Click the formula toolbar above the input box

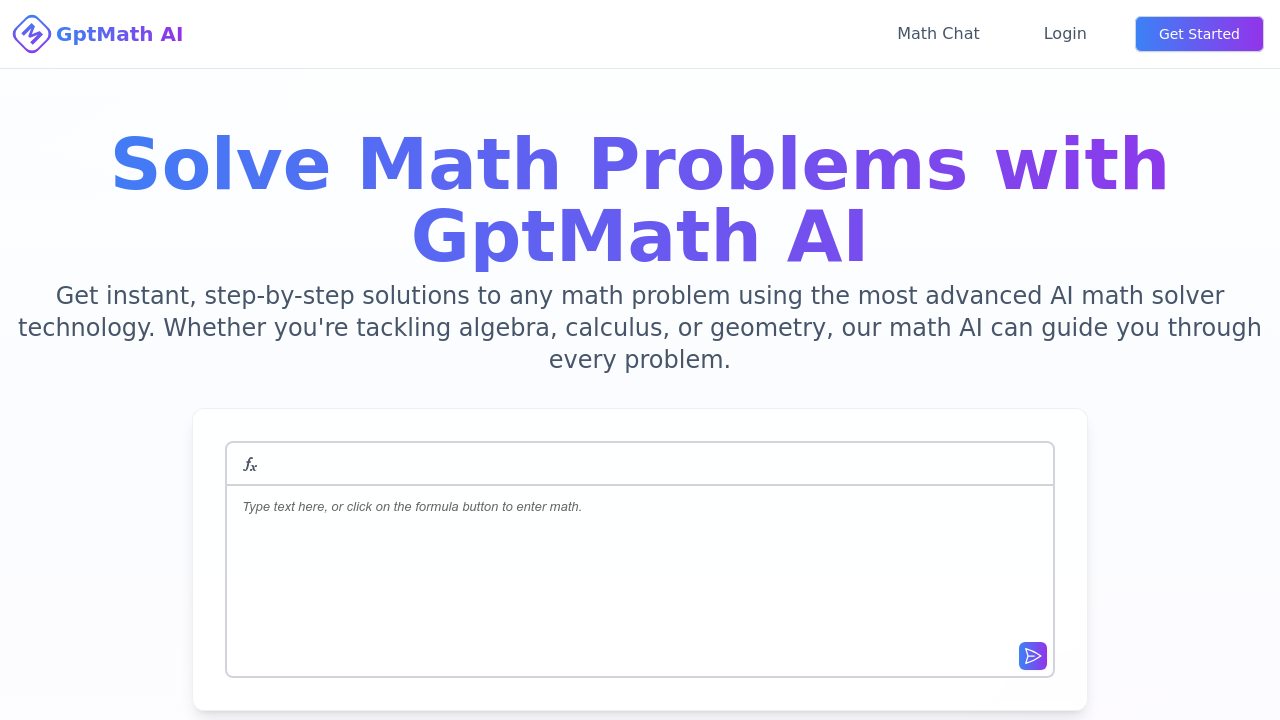coord(639,463)
